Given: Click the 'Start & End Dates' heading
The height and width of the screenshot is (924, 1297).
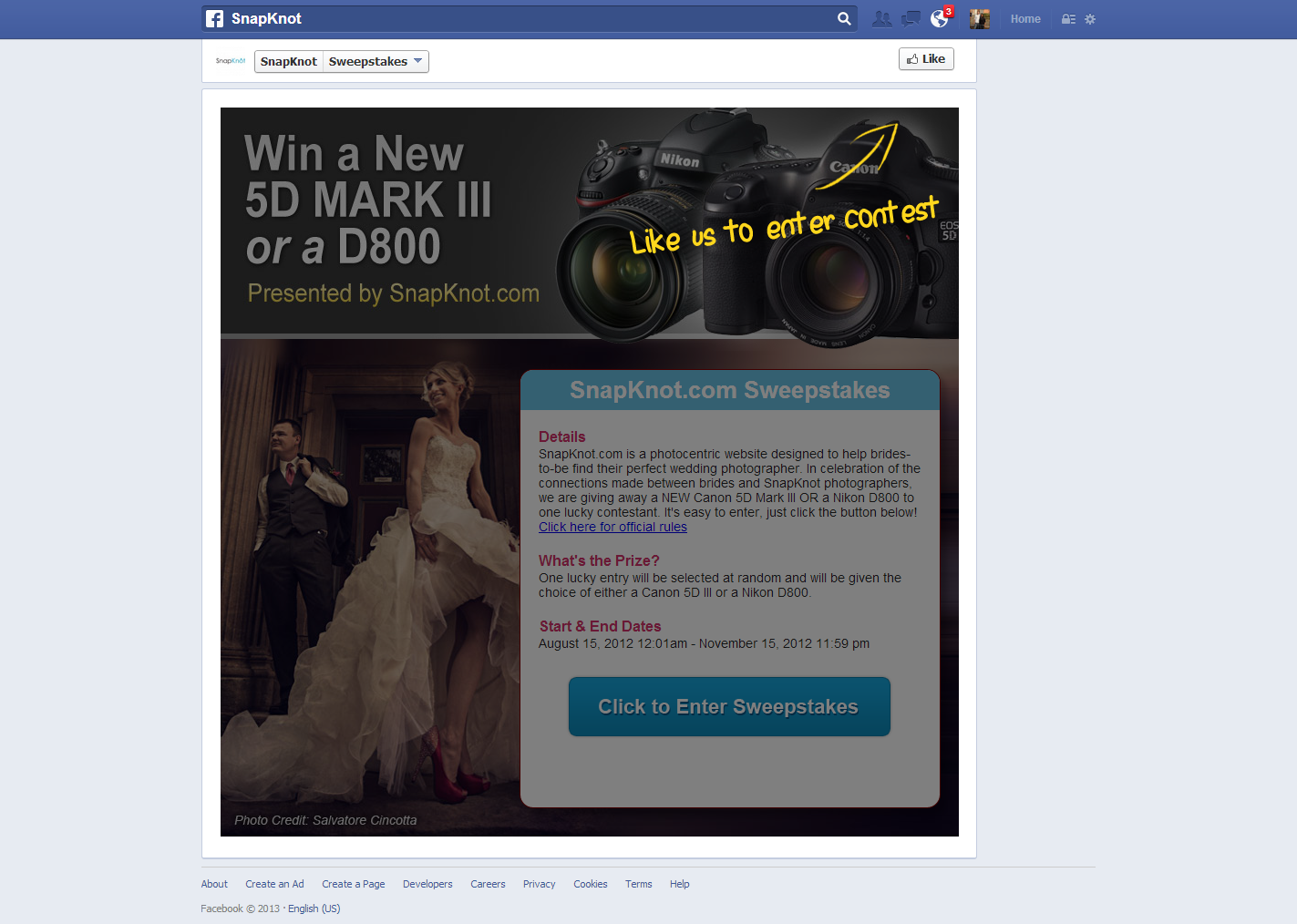Looking at the screenshot, I should 600,626.
